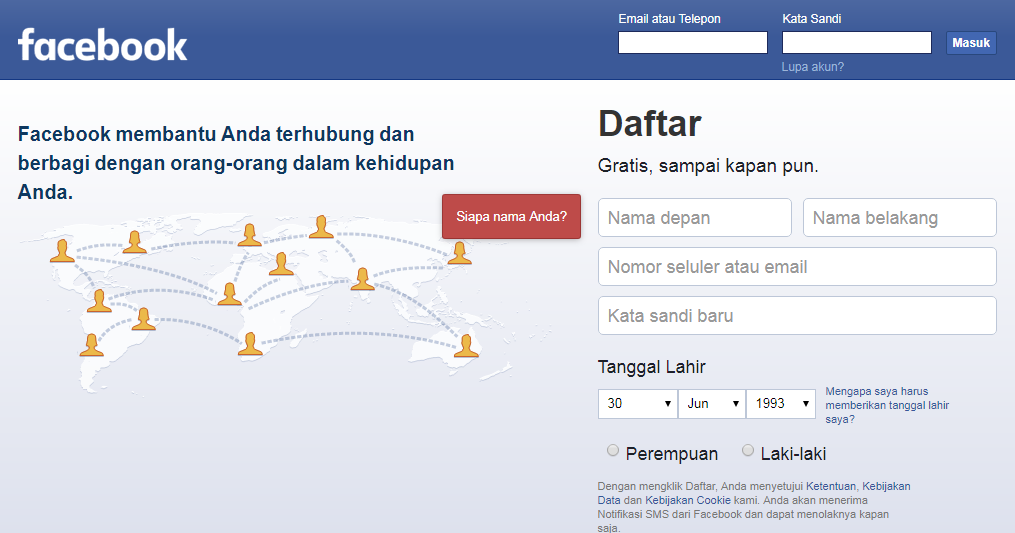Open the birth year dropdown showing 1993
The width and height of the screenshot is (1015, 533).
(781, 403)
